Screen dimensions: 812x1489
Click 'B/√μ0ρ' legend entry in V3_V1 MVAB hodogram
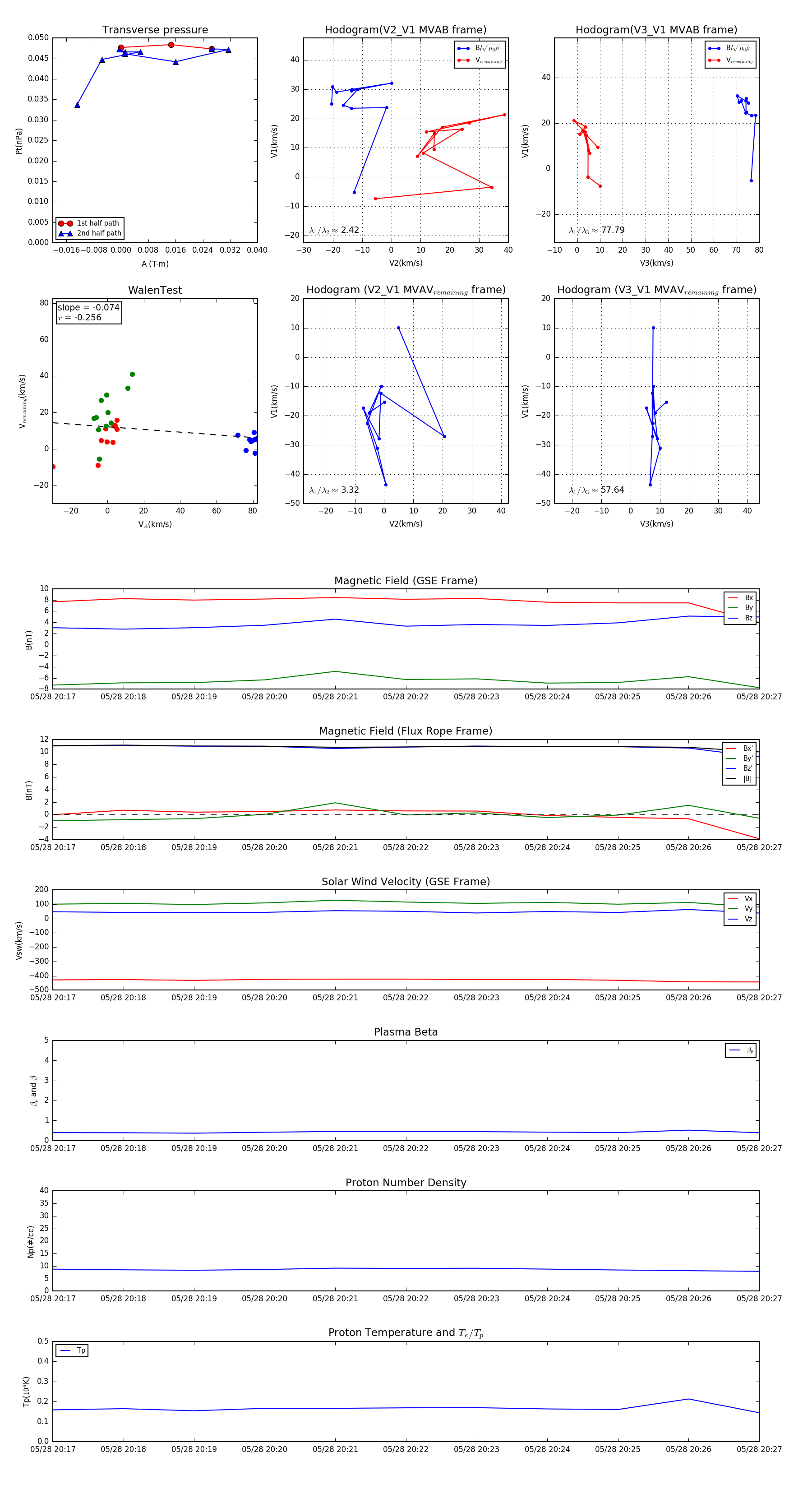tap(730, 49)
